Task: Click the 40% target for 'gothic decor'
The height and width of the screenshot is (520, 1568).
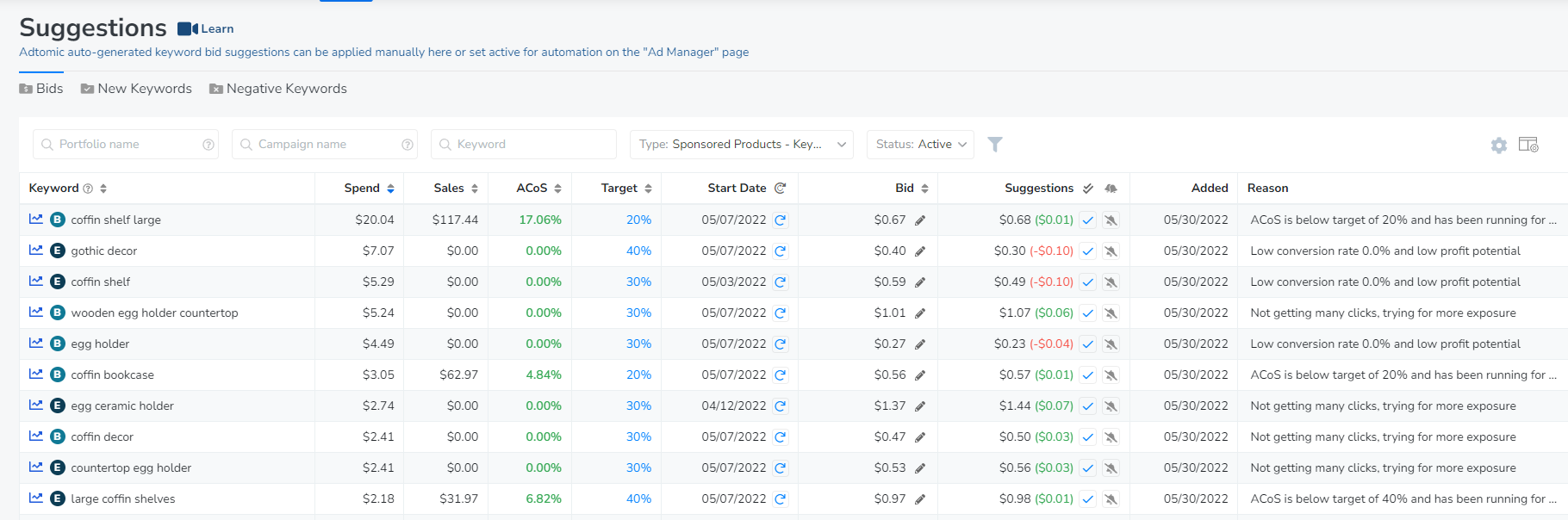Action: [x=638, y=251]
